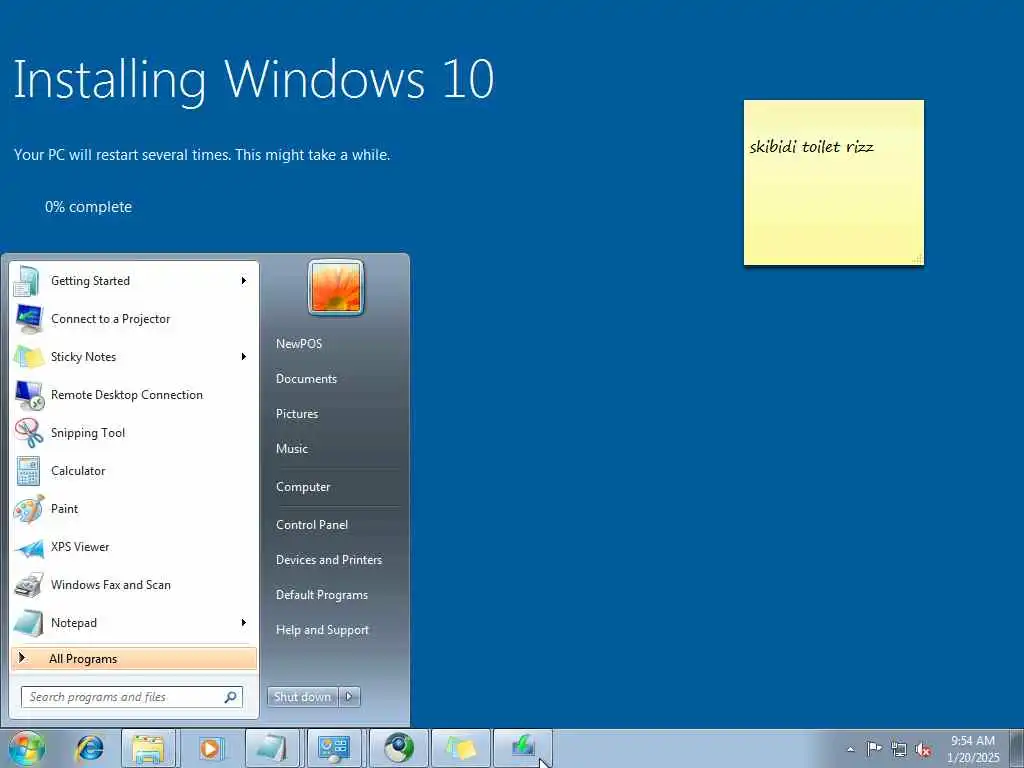1024x768 pixels.
Task: Open Notepad from the Start menu list
Action: 134,622
